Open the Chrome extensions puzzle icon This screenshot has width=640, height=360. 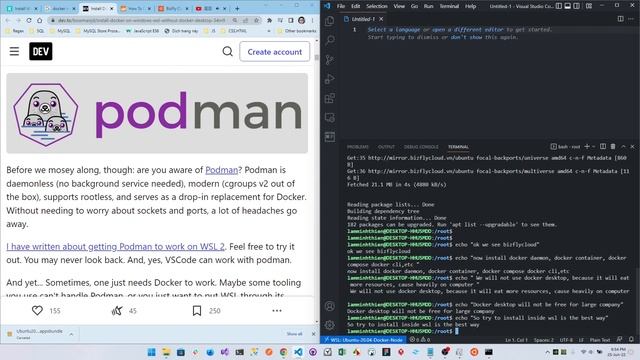[x=269, y=20]
